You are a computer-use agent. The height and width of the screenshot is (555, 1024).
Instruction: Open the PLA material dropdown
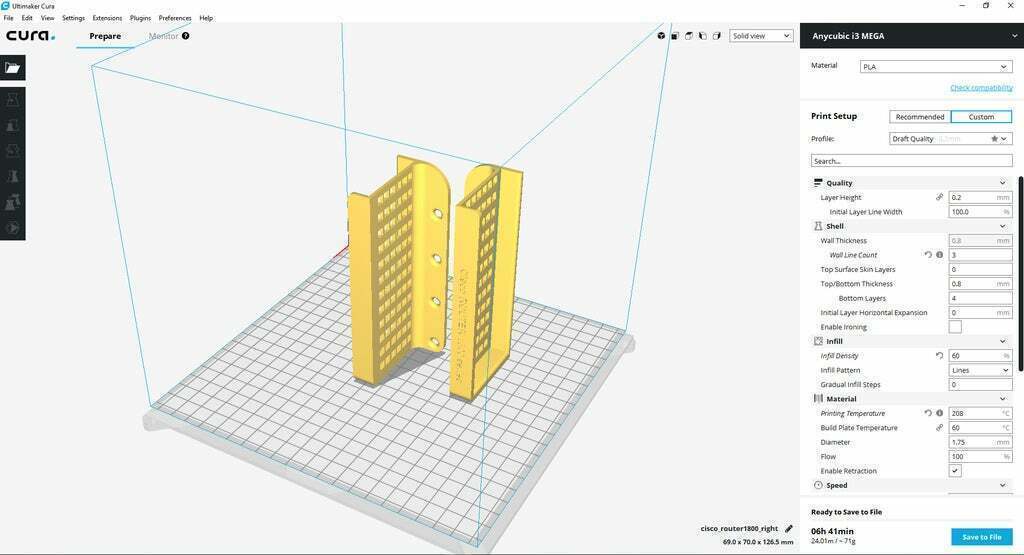pos(935,67)
